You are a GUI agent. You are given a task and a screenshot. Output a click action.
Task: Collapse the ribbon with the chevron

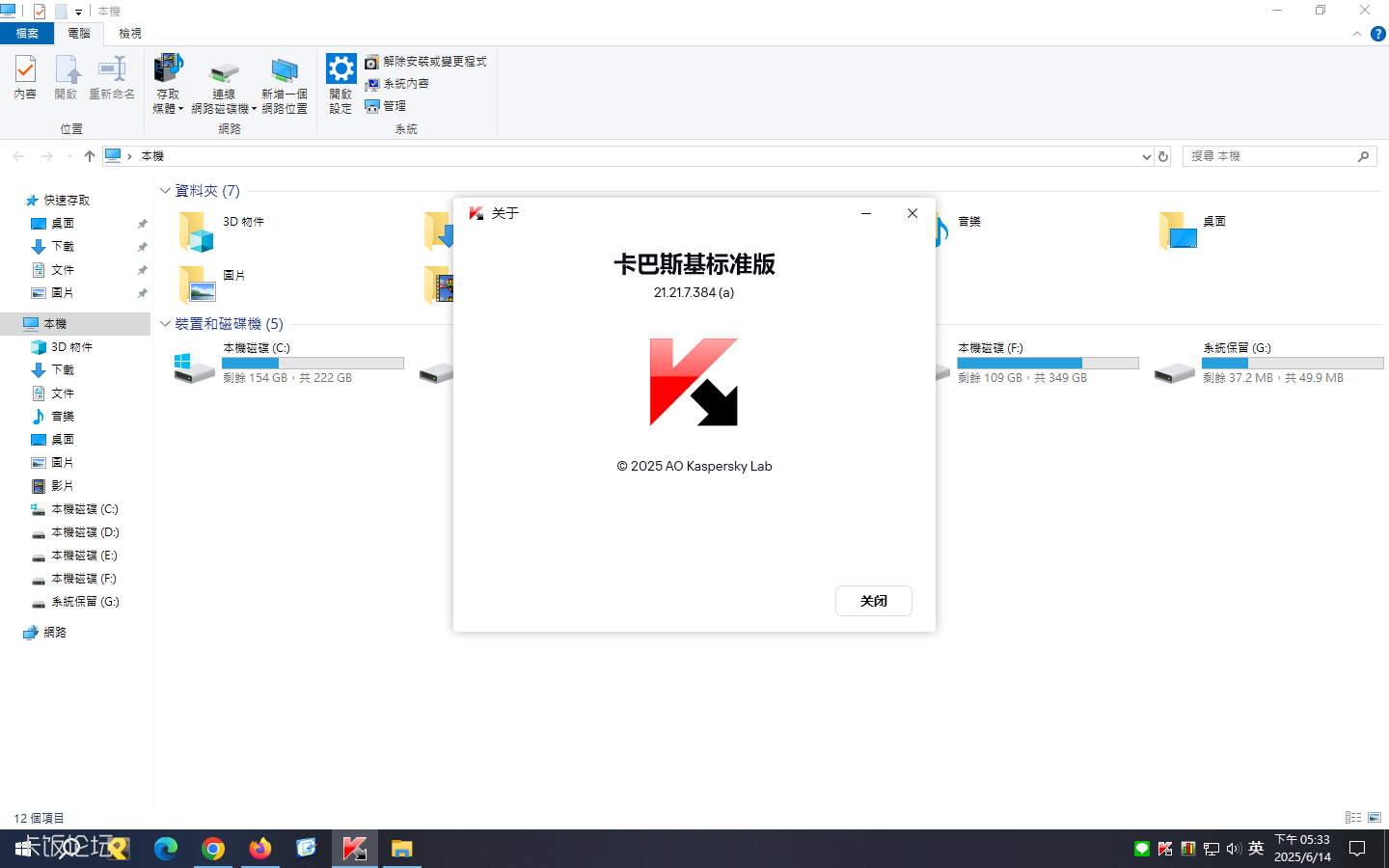click(x=1357, y=34)
